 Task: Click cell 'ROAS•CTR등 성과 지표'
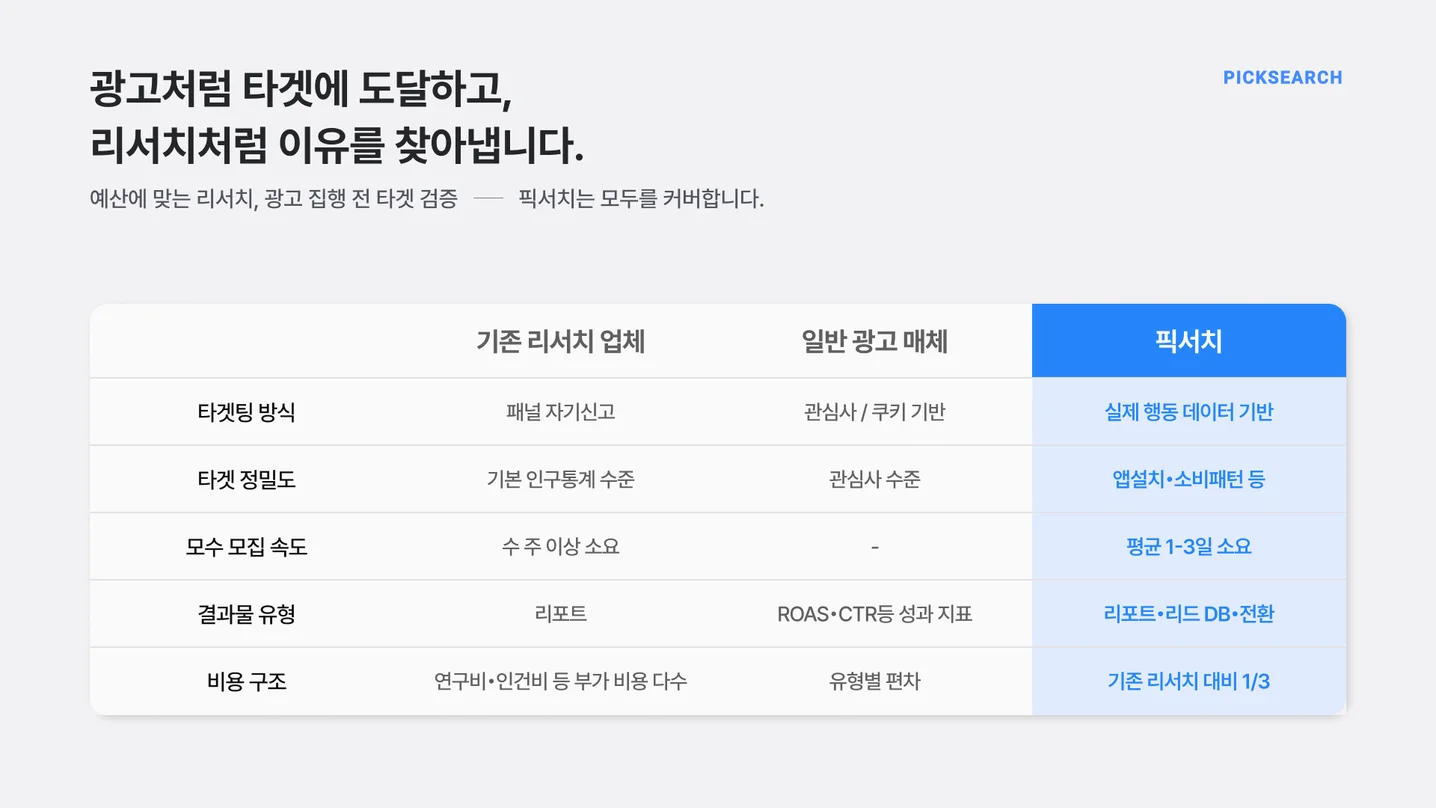pyautogui.click(x=875, y=614)
